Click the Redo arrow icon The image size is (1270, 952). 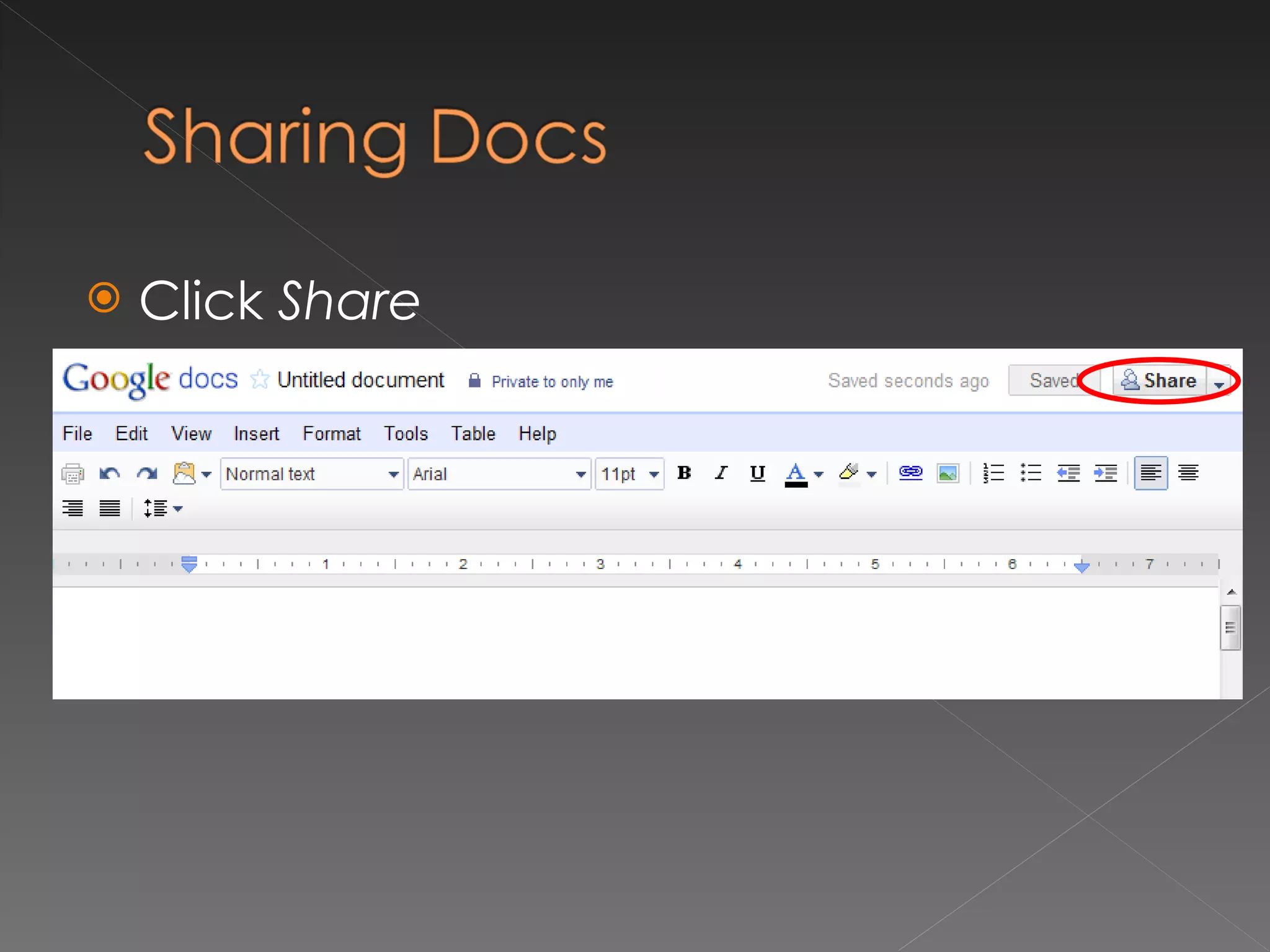[147, 474]
